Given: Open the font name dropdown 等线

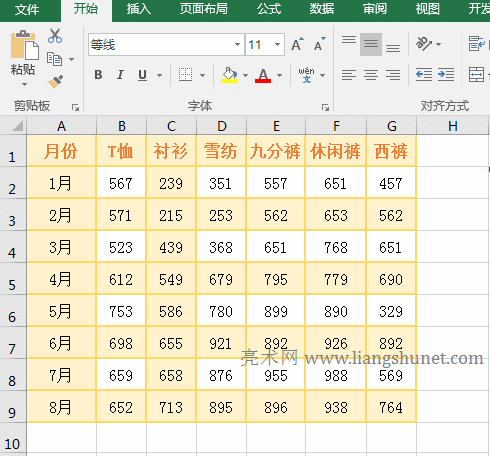Looking at the screenshot, I should pyautogui.click(x=237, y=44).
